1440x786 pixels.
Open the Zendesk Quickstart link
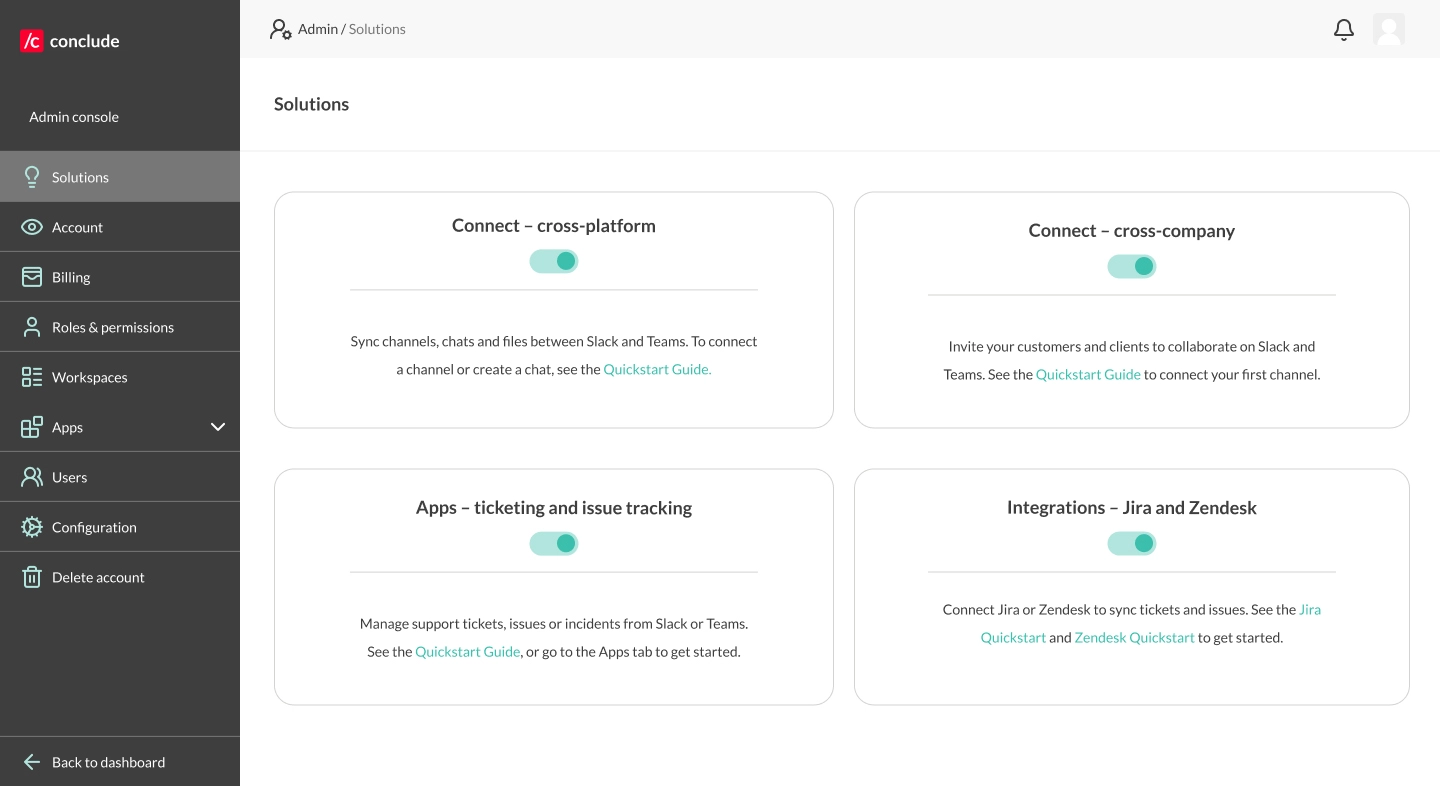1134,636
